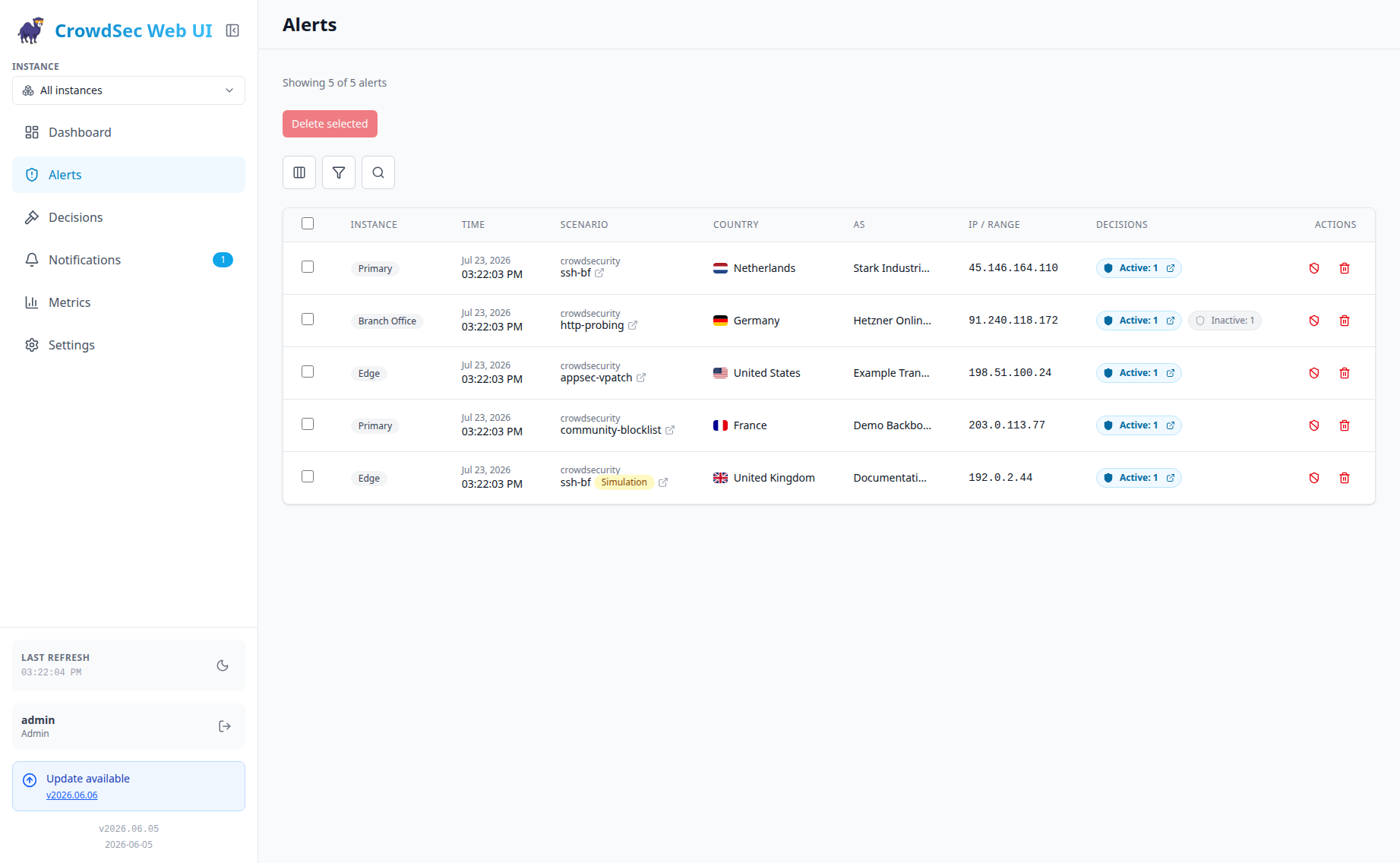Image resolution: width=1400 pixels, height=863 pixels.
Task: Click the Example Tran... AS cell
Action: click(891, 373)
